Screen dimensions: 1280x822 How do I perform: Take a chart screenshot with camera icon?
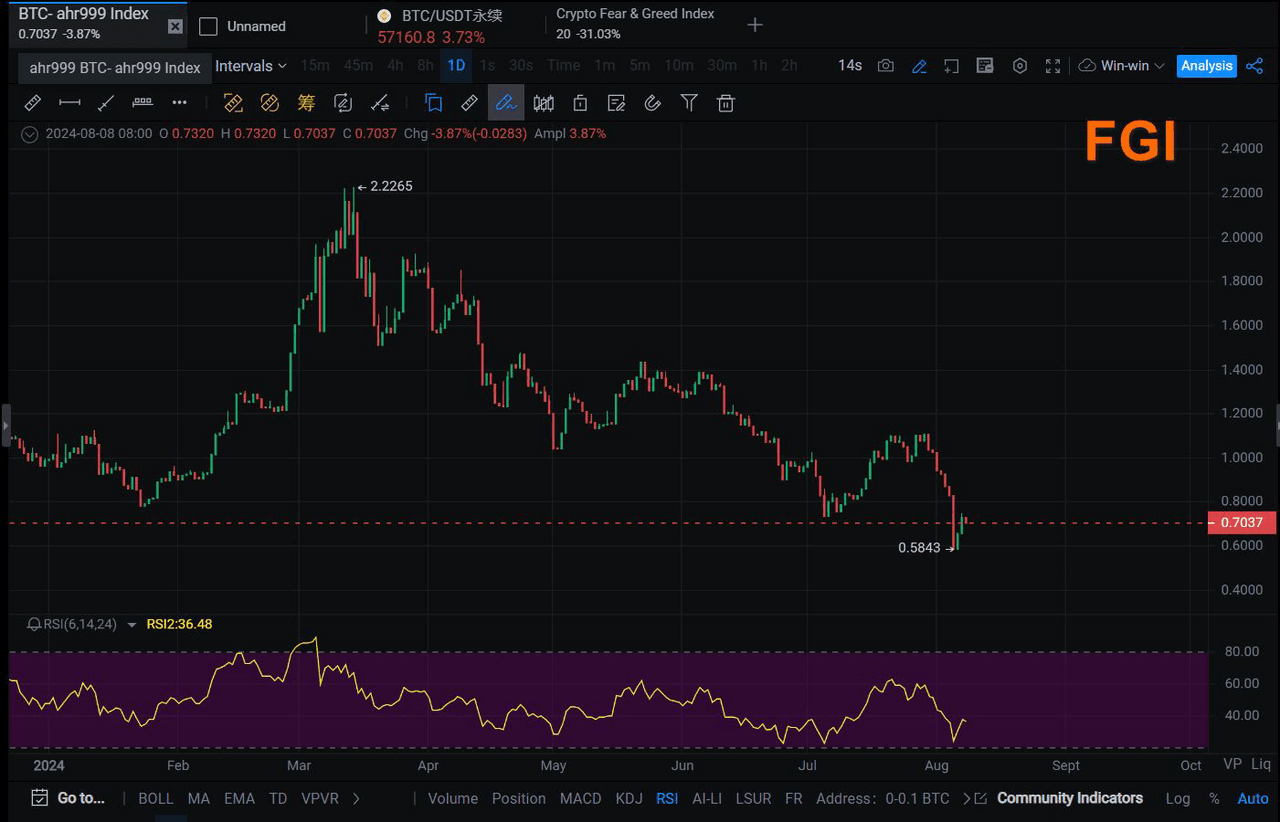point(886,66)
